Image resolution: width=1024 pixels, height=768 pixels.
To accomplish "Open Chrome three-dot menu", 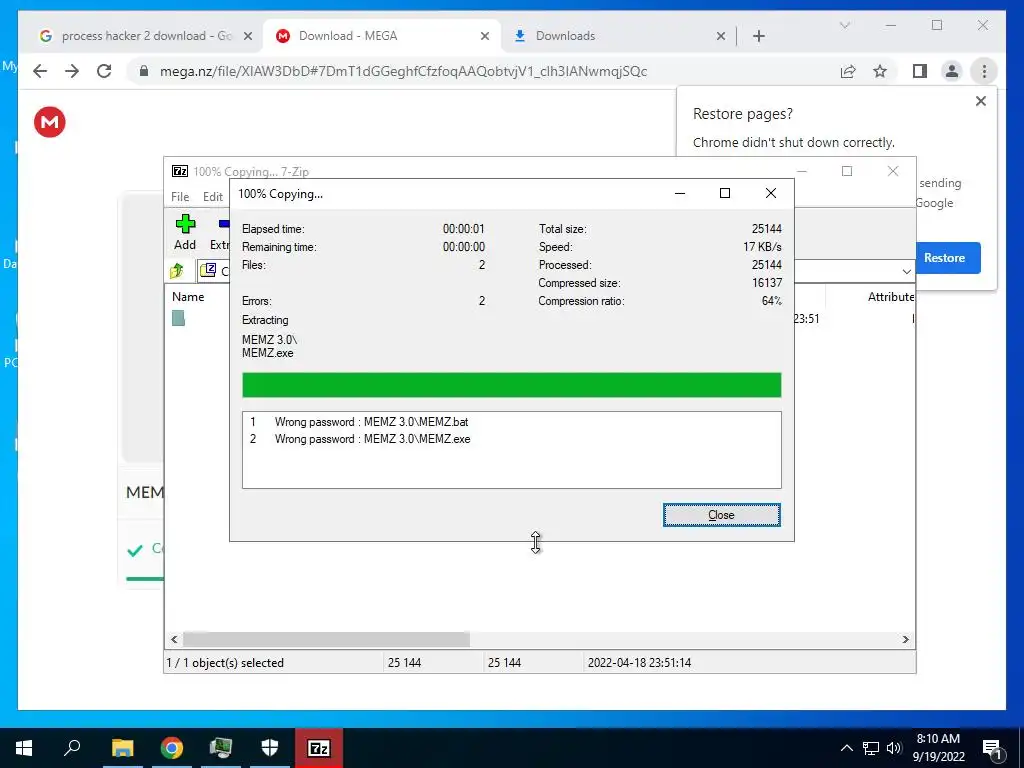I will pos(984,71).
